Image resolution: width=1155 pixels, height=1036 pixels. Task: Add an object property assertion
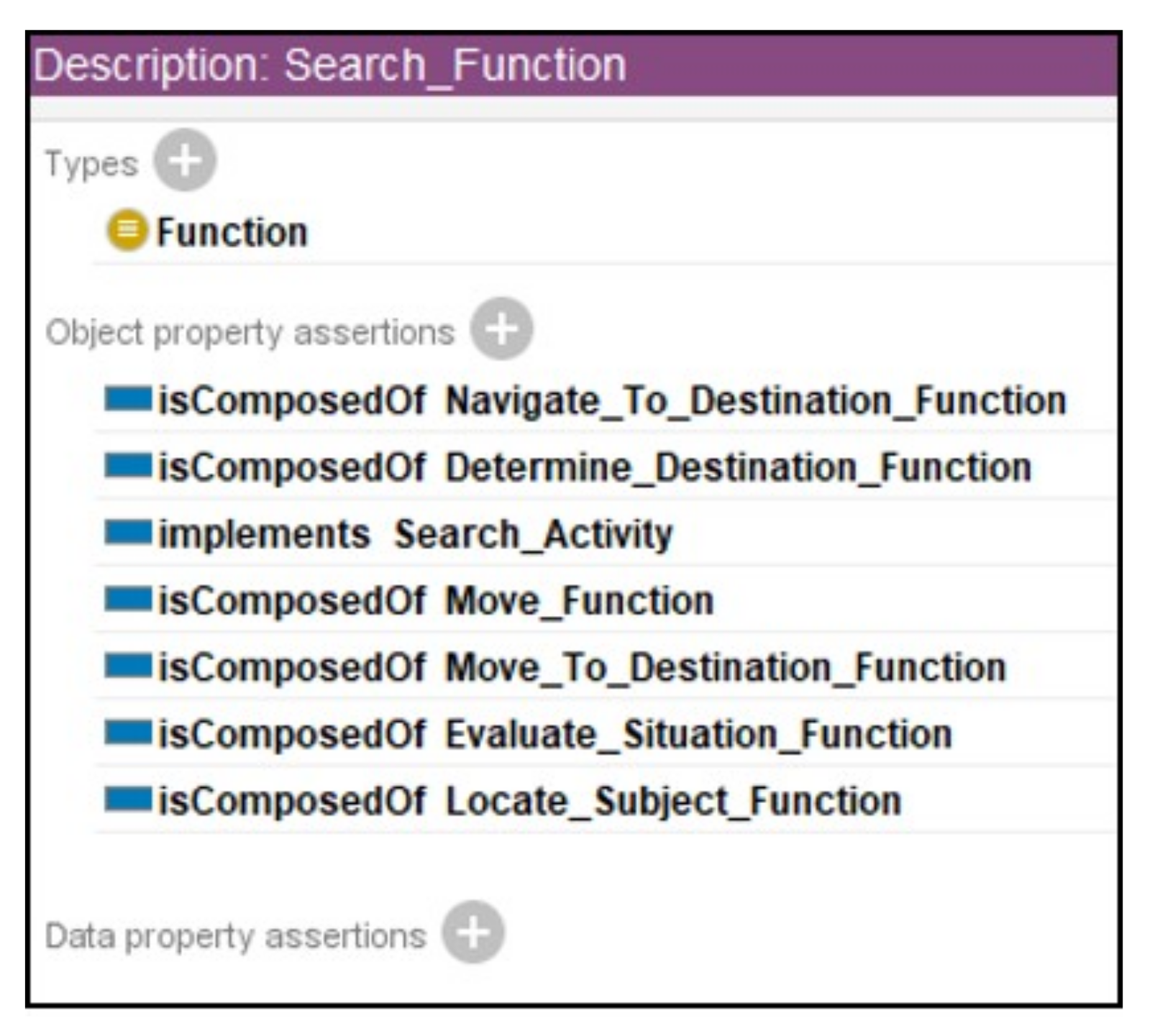click(x=501, y=329)
